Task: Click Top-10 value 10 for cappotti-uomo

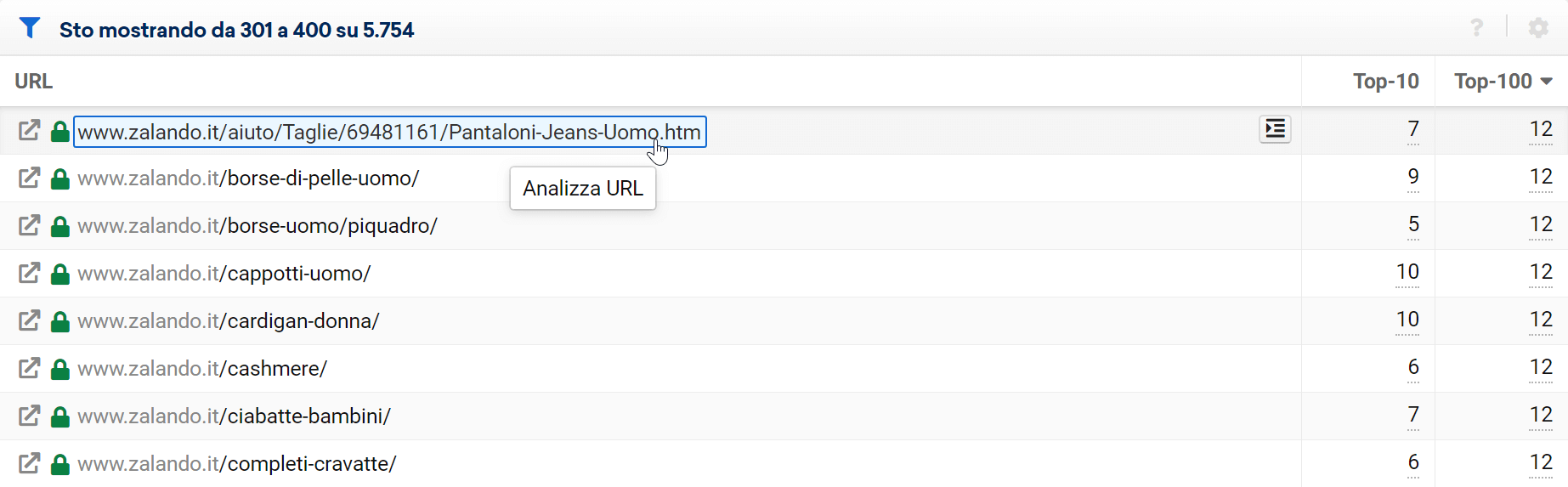Action: (x=1407, y=272)
